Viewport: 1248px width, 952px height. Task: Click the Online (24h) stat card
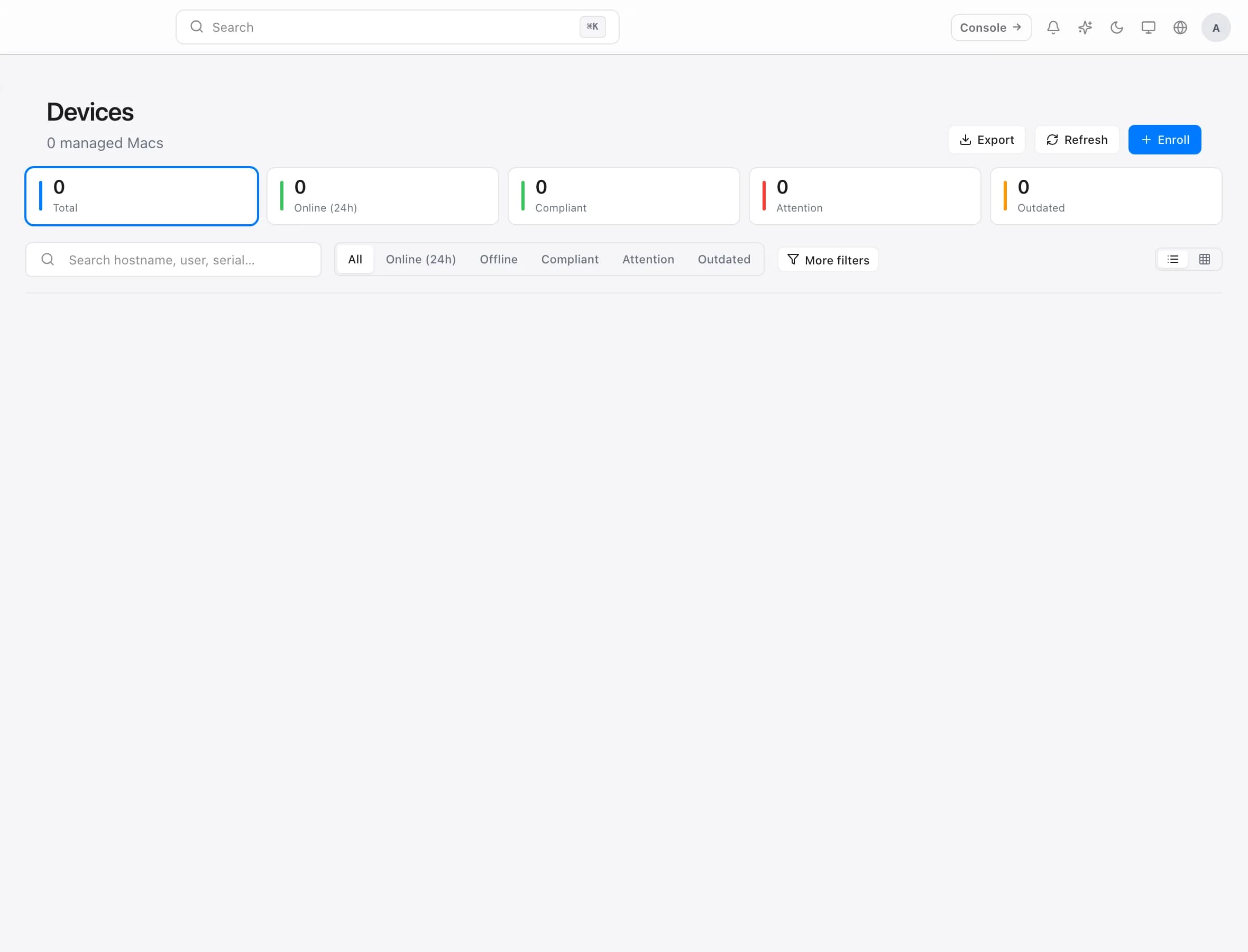click(x=383, y=196)
